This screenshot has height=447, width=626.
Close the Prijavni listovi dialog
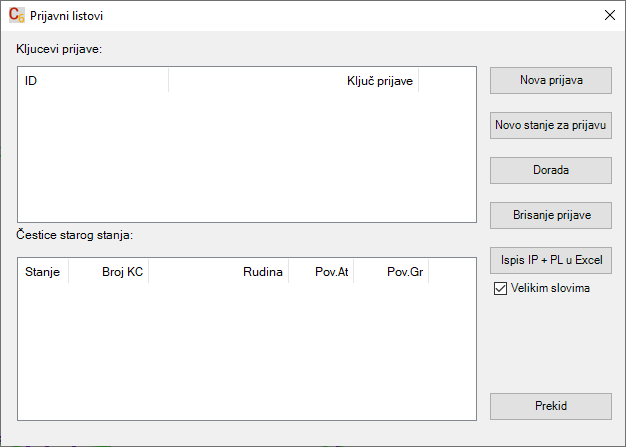pyautogui.click(x=609, y=16)
